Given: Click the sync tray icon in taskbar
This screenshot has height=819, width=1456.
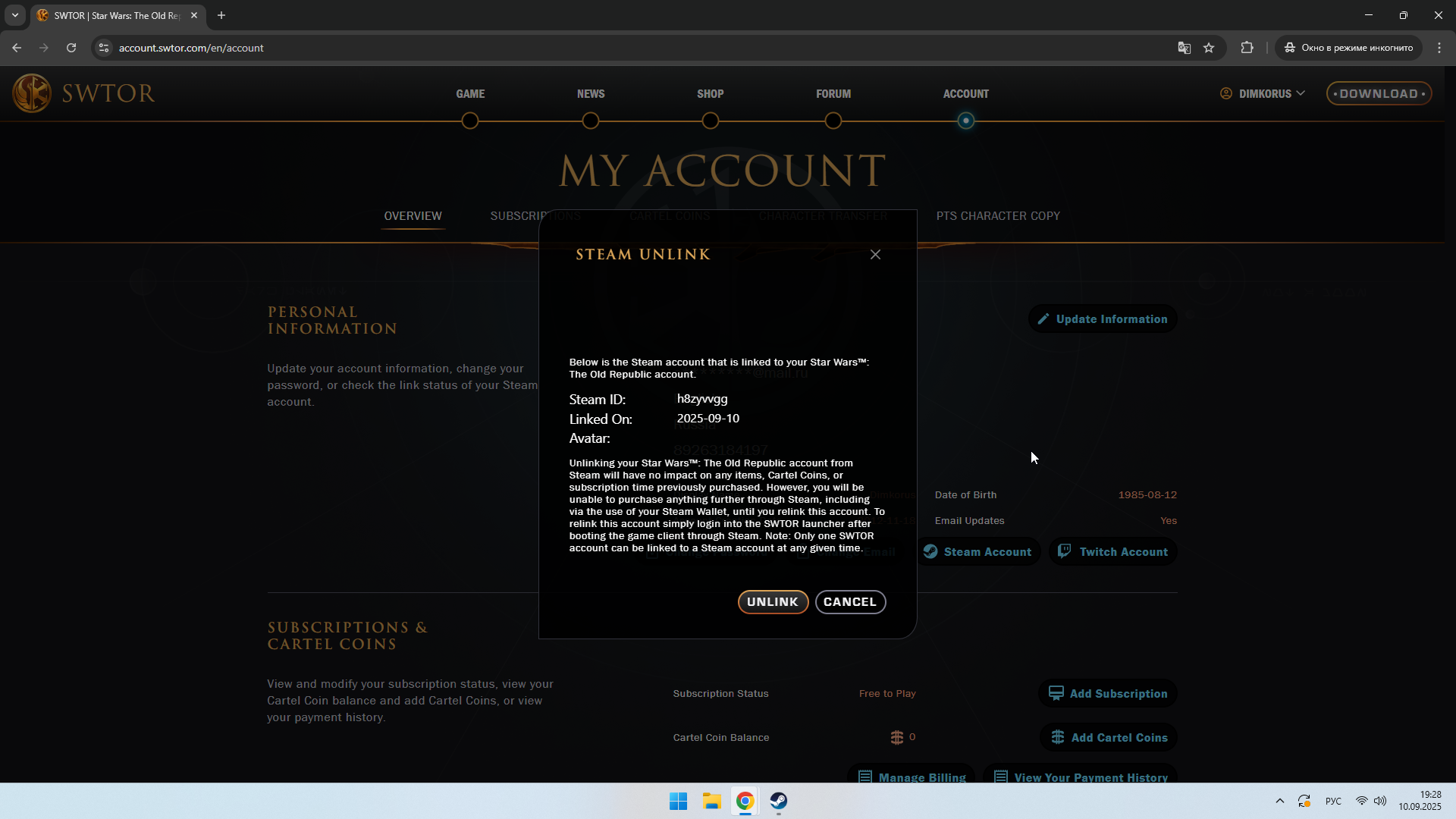Looking at the screenshot, I should (1304, 802).
